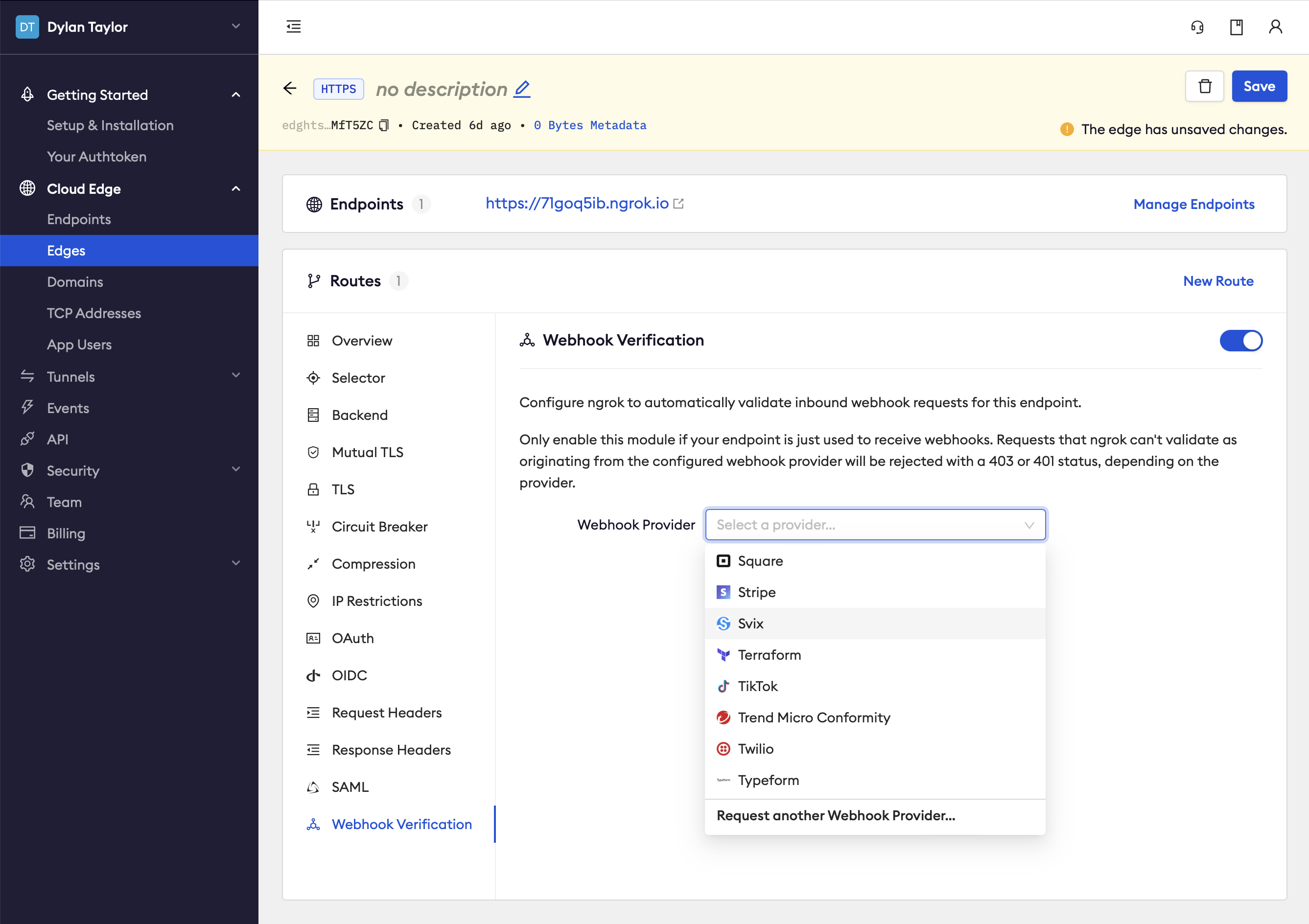Open the help/support headset icon
Image resolution: width=1309 pixels, height=924 pixels.
(1197, 27)
